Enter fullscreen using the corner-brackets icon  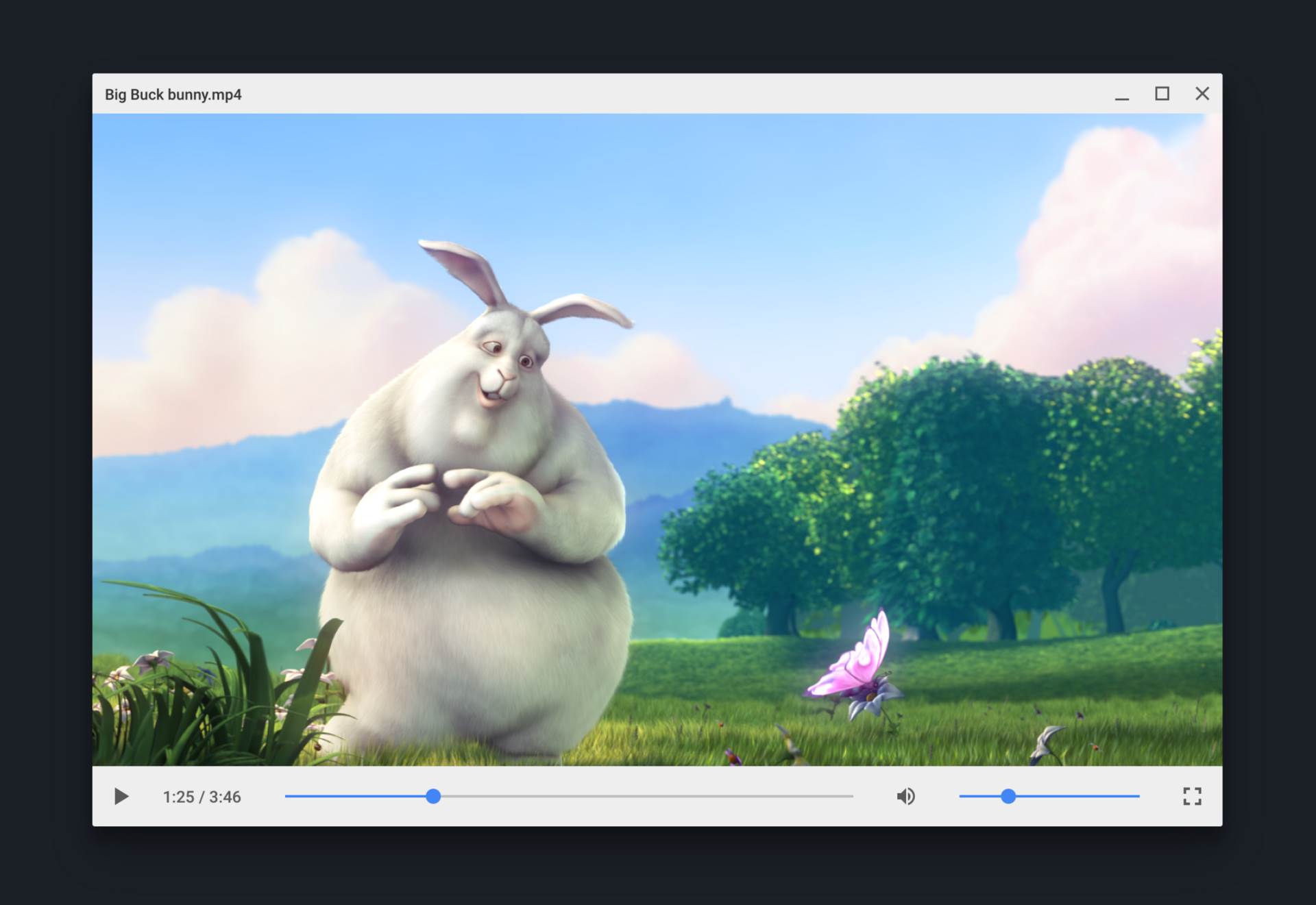(x=1192, y=796)
